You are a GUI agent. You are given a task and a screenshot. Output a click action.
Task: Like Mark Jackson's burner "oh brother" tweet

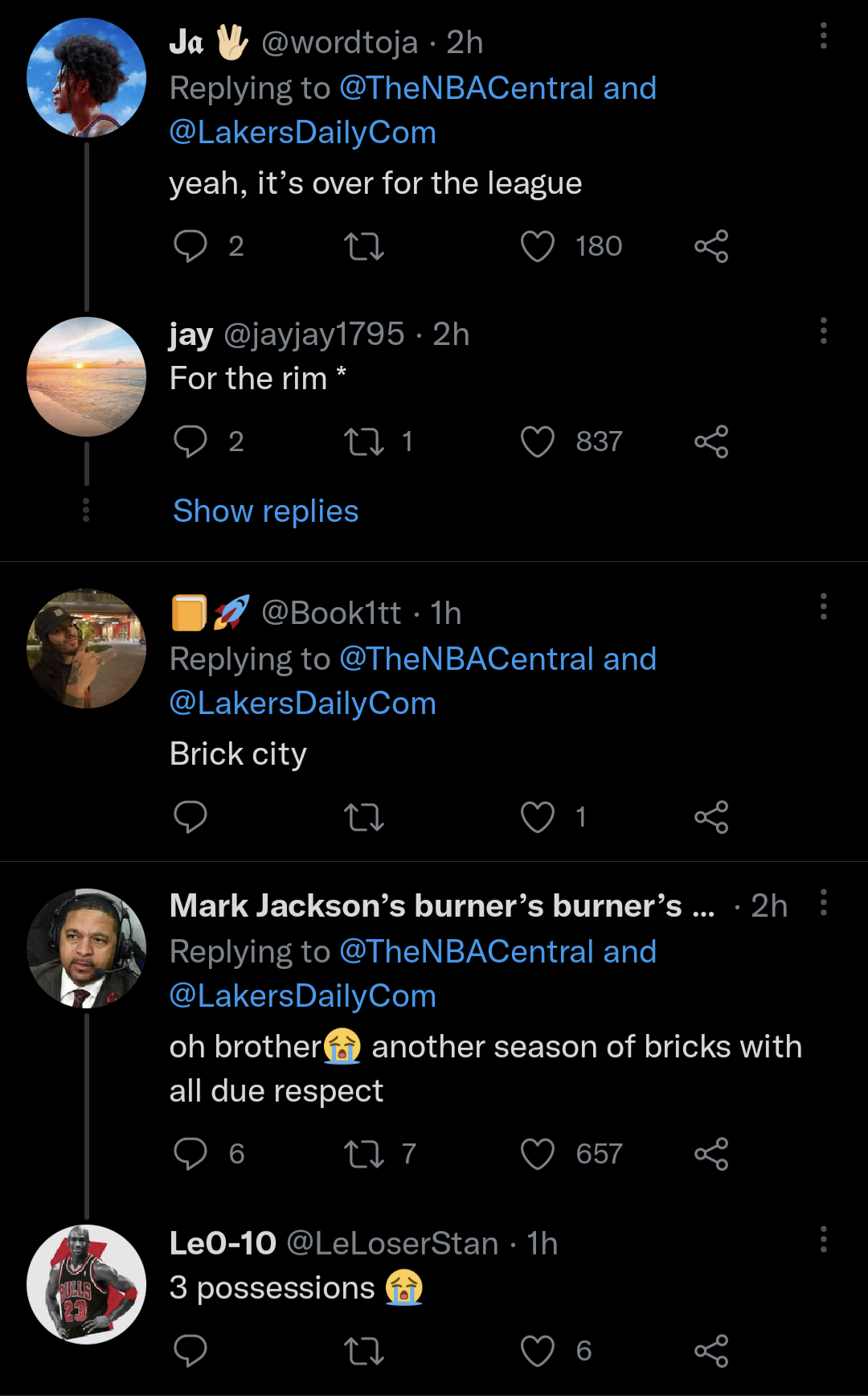tap(538, 1154)
